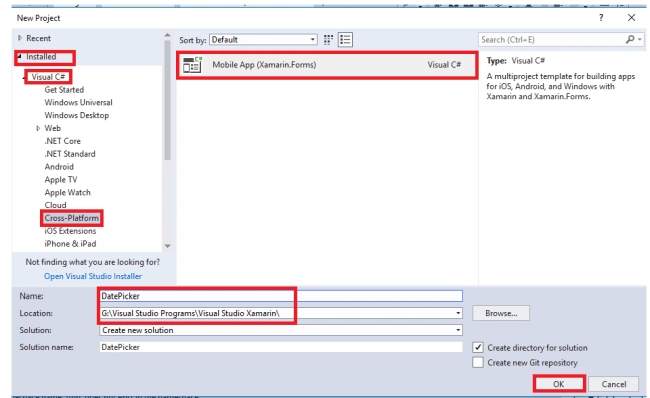The image size is (650, 398).
Task: Click the Mobile App template icon
Action: click(192, 65)
